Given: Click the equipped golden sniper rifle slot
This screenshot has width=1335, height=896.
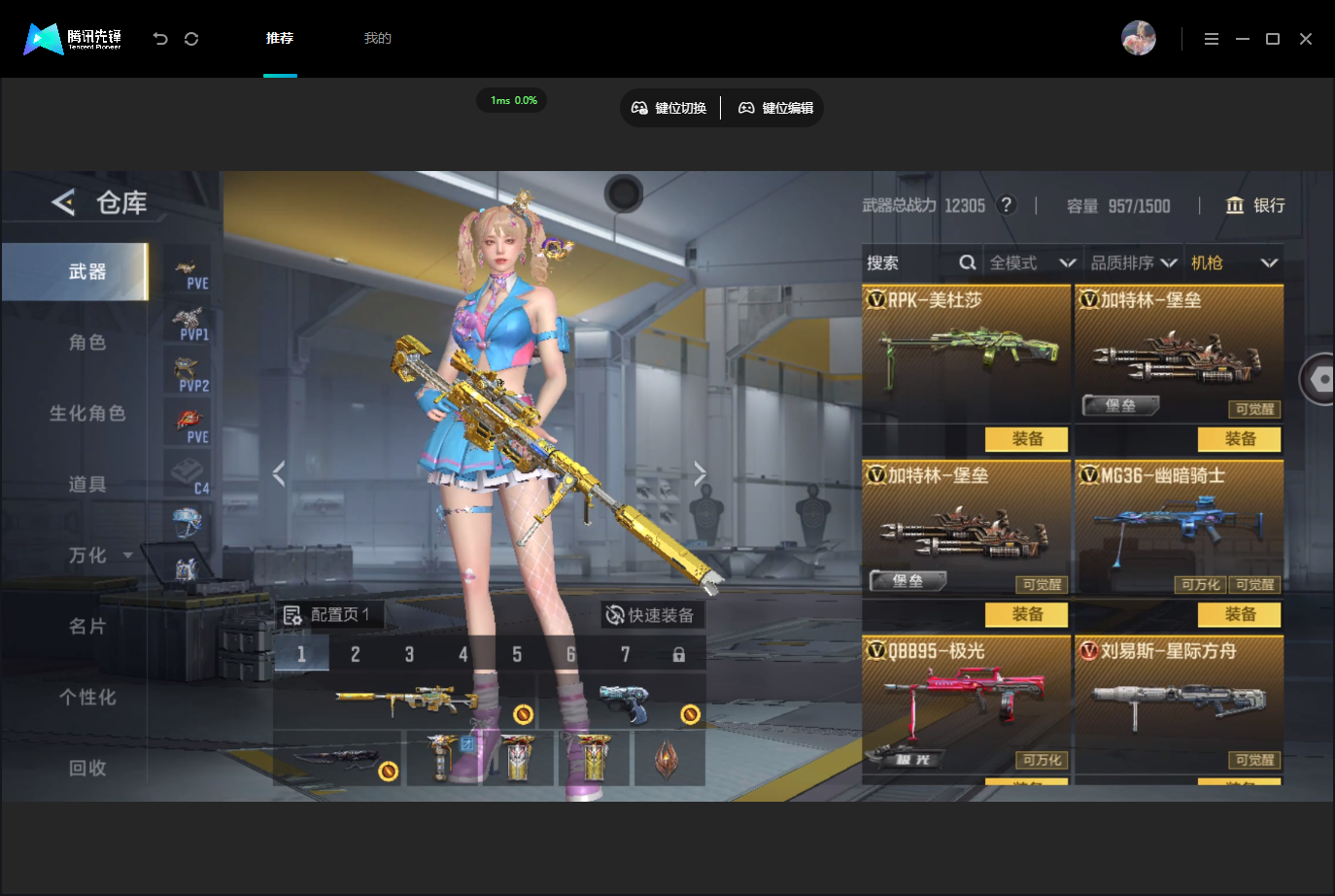Looking at the screenshot, I should pos(406,701).
